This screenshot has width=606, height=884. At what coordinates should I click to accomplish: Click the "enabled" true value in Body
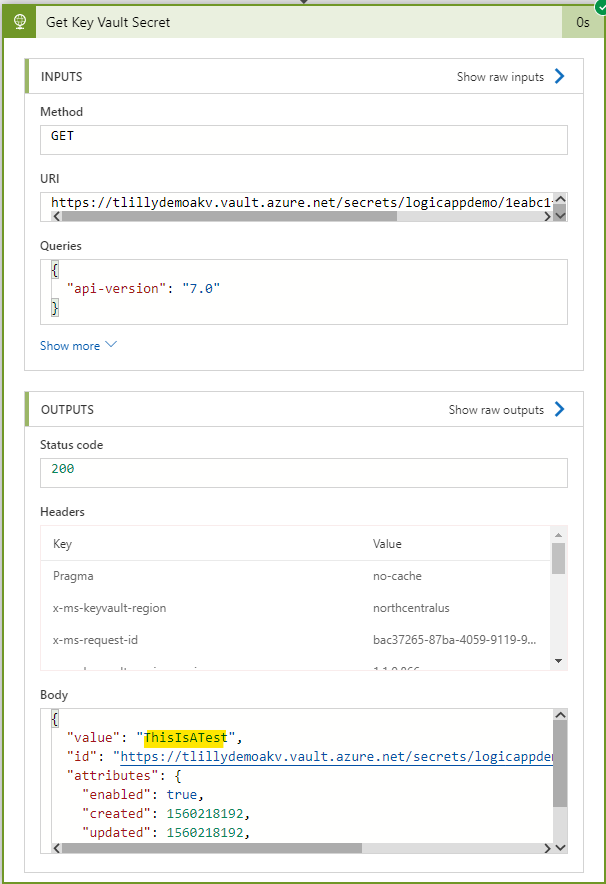click(x=182, y=795)
